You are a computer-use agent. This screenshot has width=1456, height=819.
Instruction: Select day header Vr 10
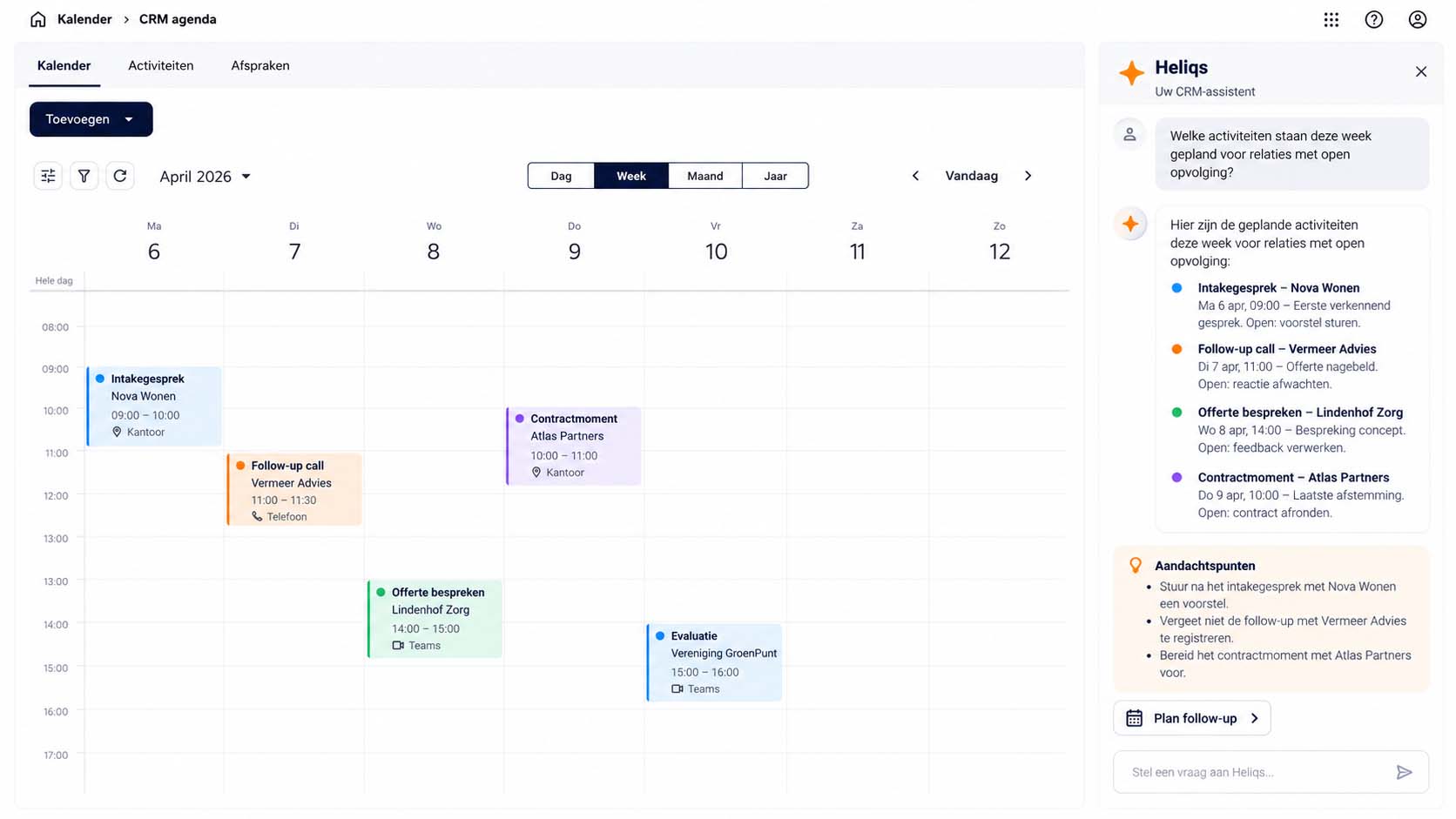click(716, 243)
